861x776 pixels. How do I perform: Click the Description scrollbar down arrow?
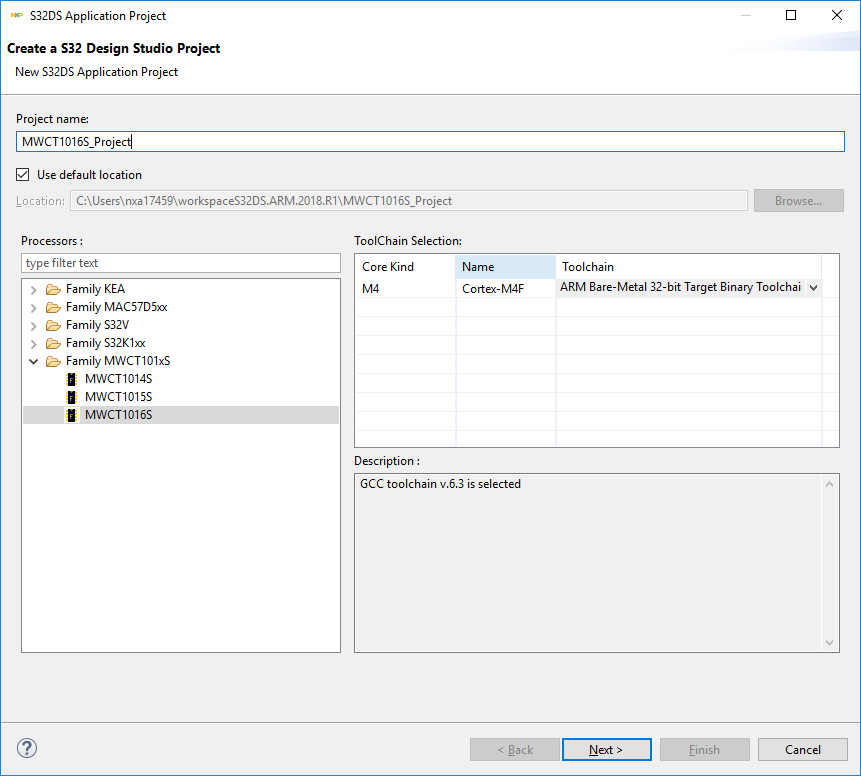click(x=829, y=643)
